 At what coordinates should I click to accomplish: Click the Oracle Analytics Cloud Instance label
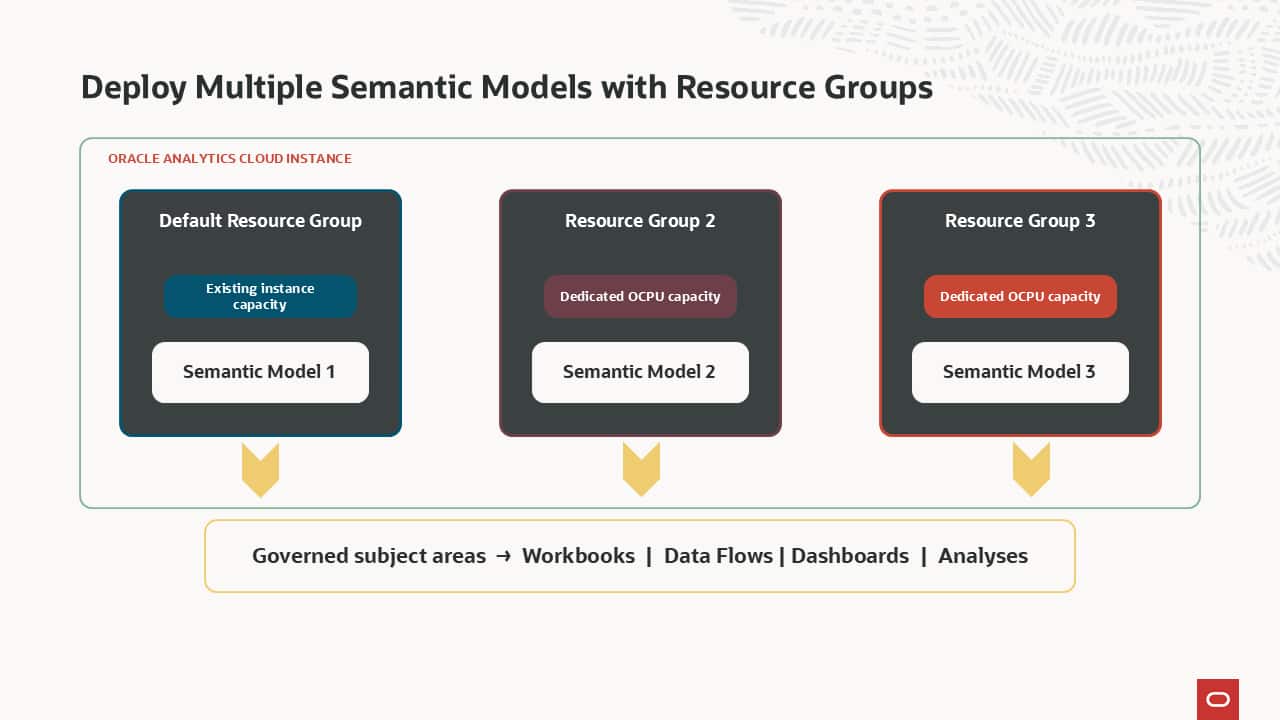pyautogui.click(x=230, y=158)
